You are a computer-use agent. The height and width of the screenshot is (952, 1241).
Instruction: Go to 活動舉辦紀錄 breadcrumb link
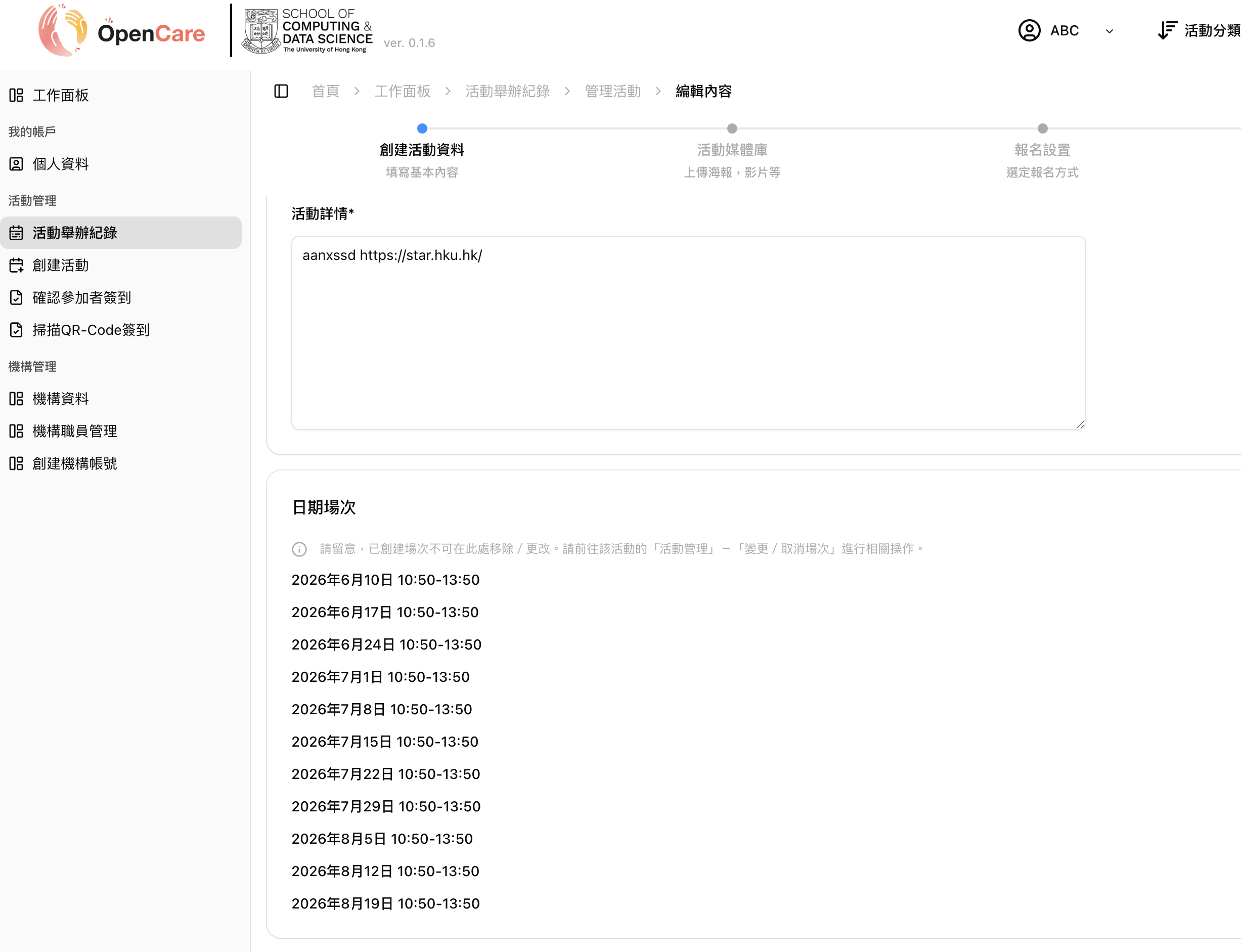(508, 91)
